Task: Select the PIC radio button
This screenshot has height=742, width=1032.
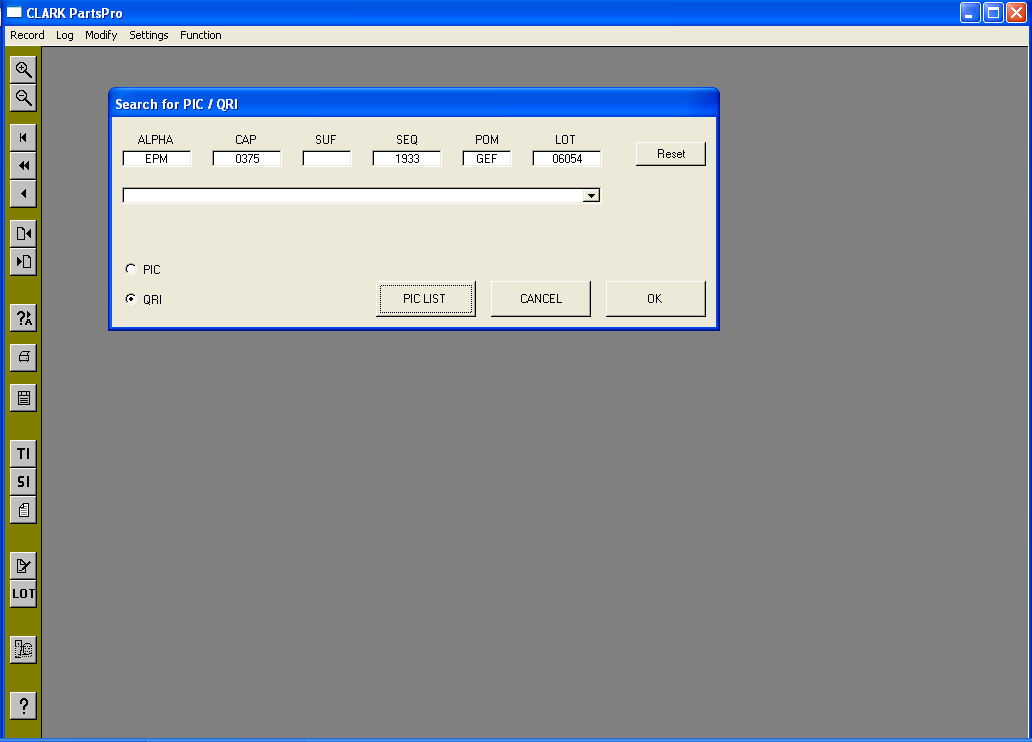Action: pos(130,269)
